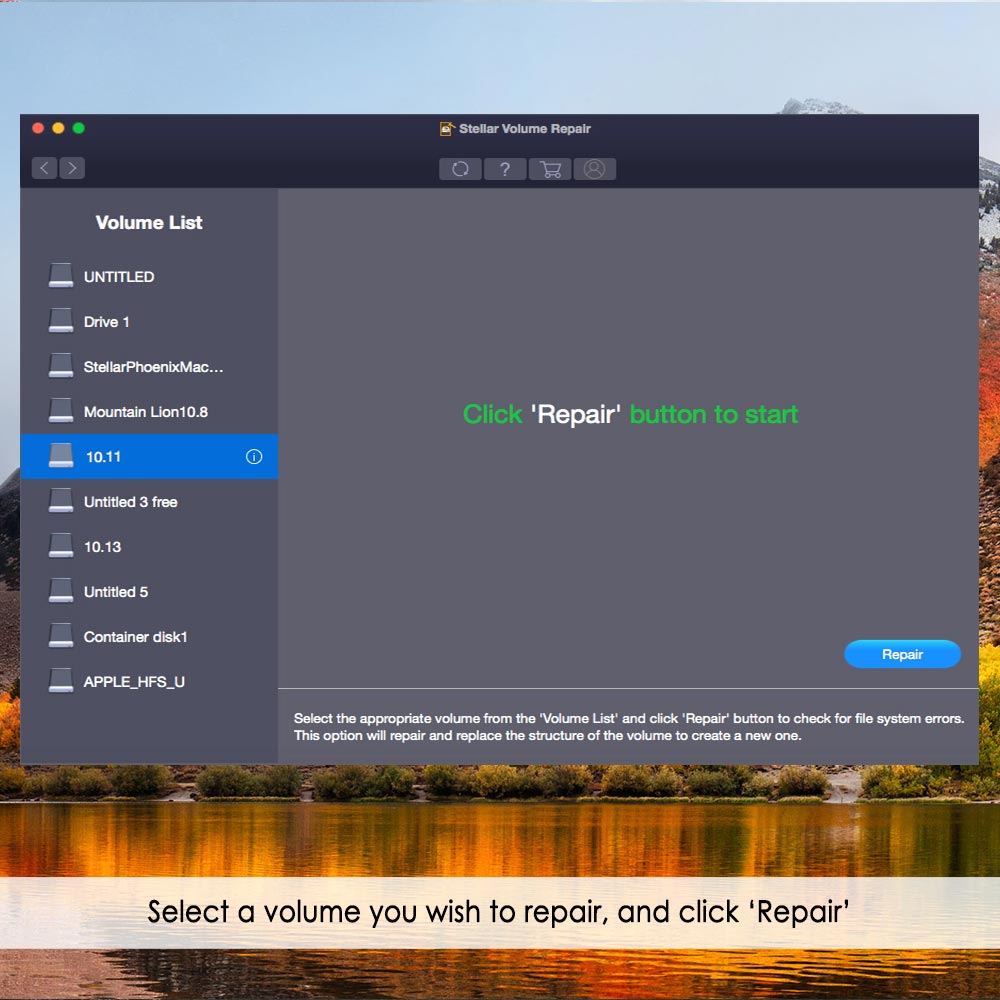Click the shopping cart buy icon
The width and height of the screenshot is (1000, 1000).
point(550,169)
